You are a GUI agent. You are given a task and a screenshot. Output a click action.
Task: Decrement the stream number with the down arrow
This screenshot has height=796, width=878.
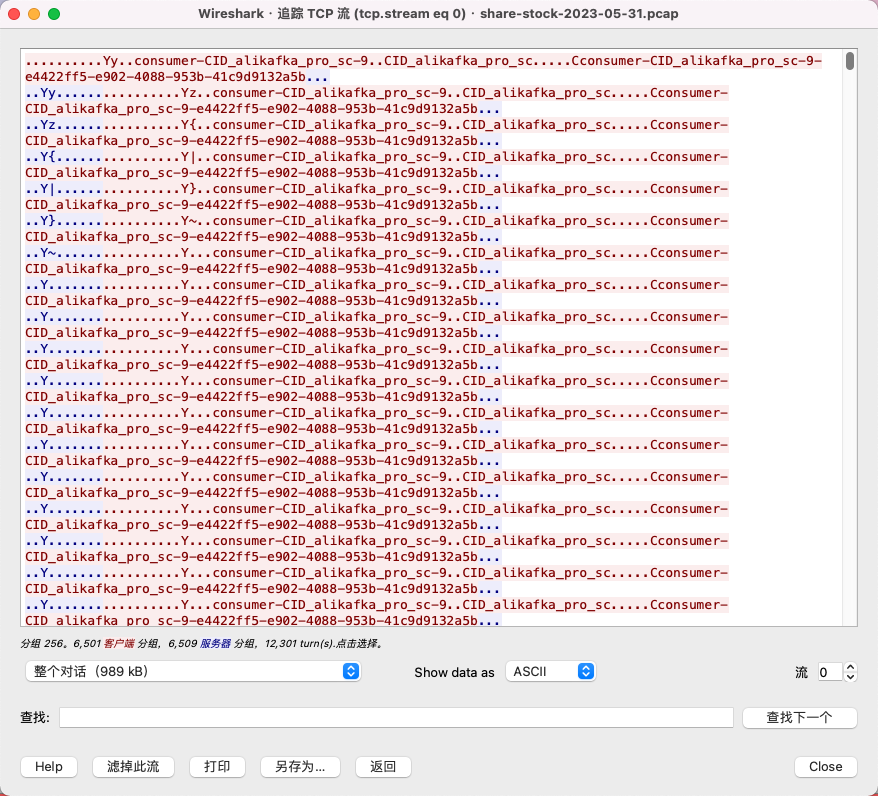(x=850, y=677)
